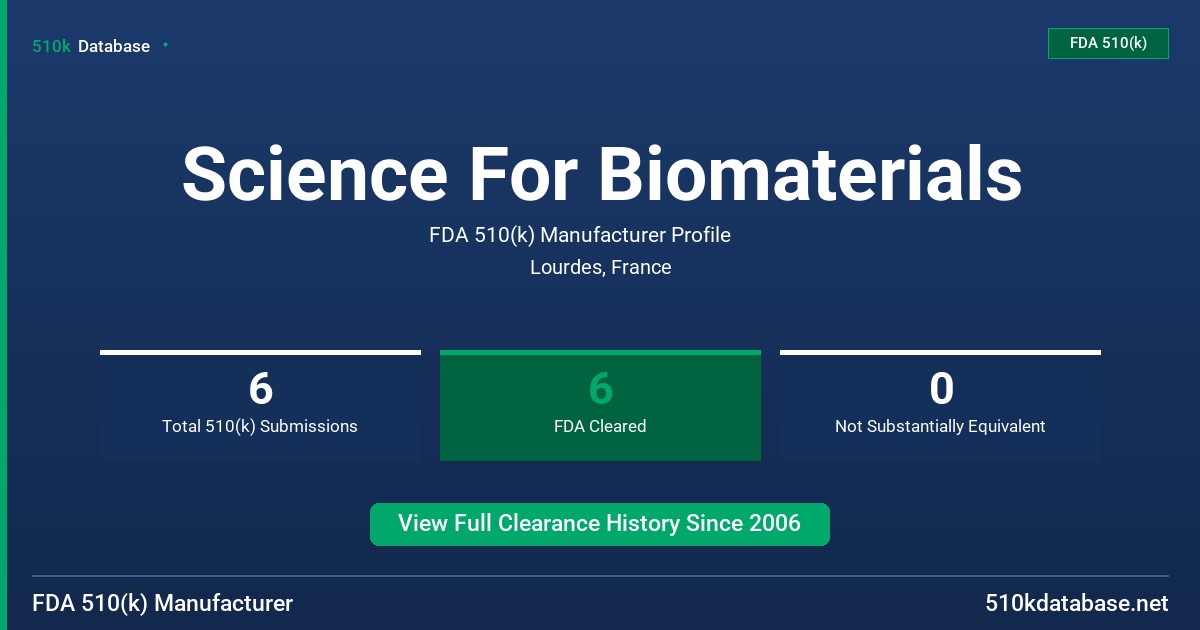1200x630 pixels.
Task: Select the FDA Cleared stat card
Action: (600, 406)
